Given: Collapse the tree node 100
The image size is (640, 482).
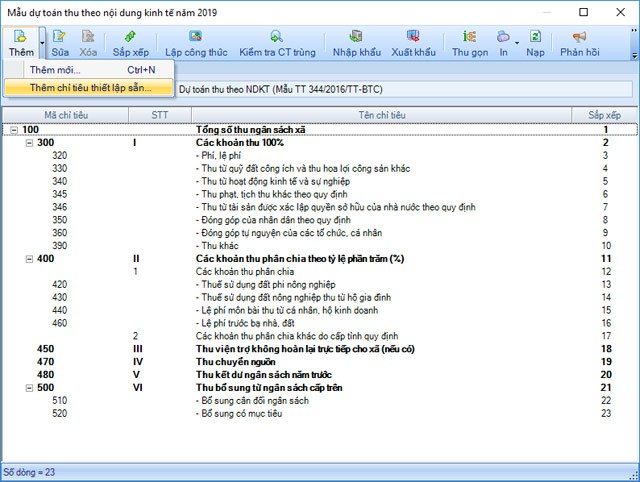Looking at the screenshot, I should point(13,130).
